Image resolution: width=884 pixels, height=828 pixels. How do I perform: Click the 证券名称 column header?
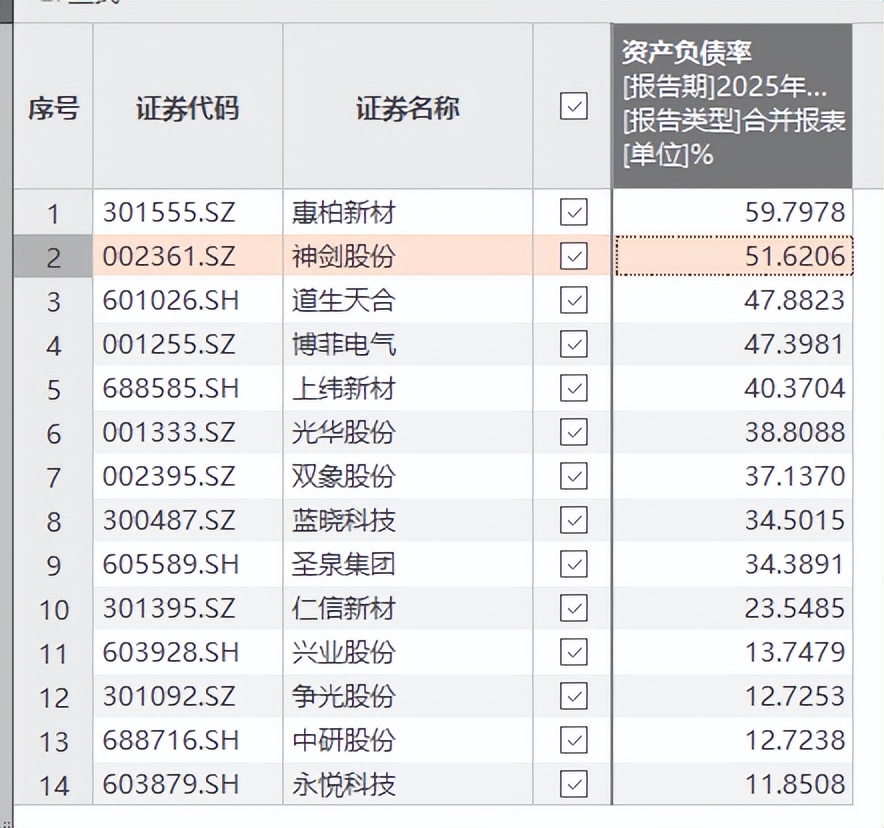tap(407, 108)
